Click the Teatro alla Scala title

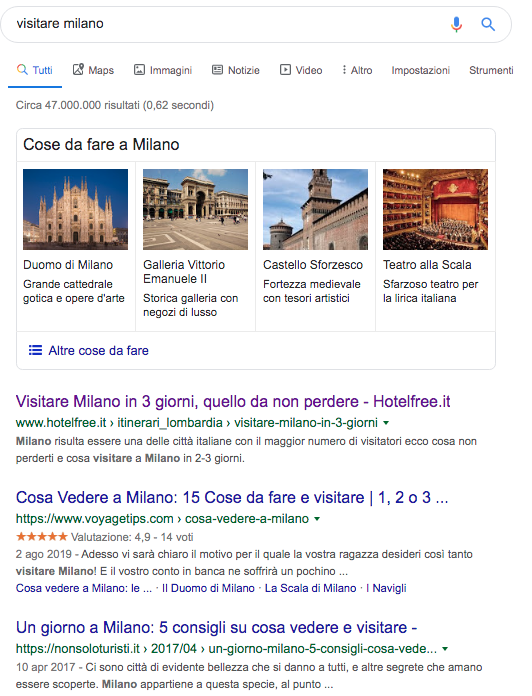coord(427,265)
